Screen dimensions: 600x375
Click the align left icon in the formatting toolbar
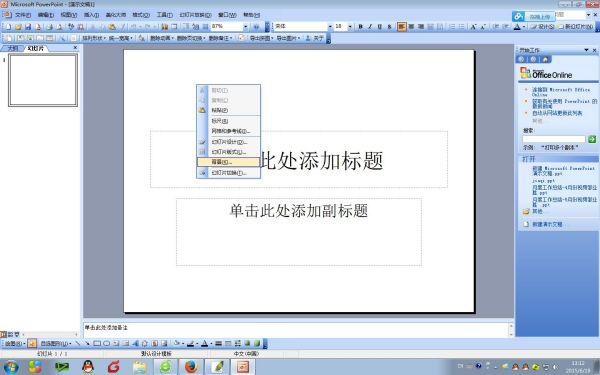401,26
